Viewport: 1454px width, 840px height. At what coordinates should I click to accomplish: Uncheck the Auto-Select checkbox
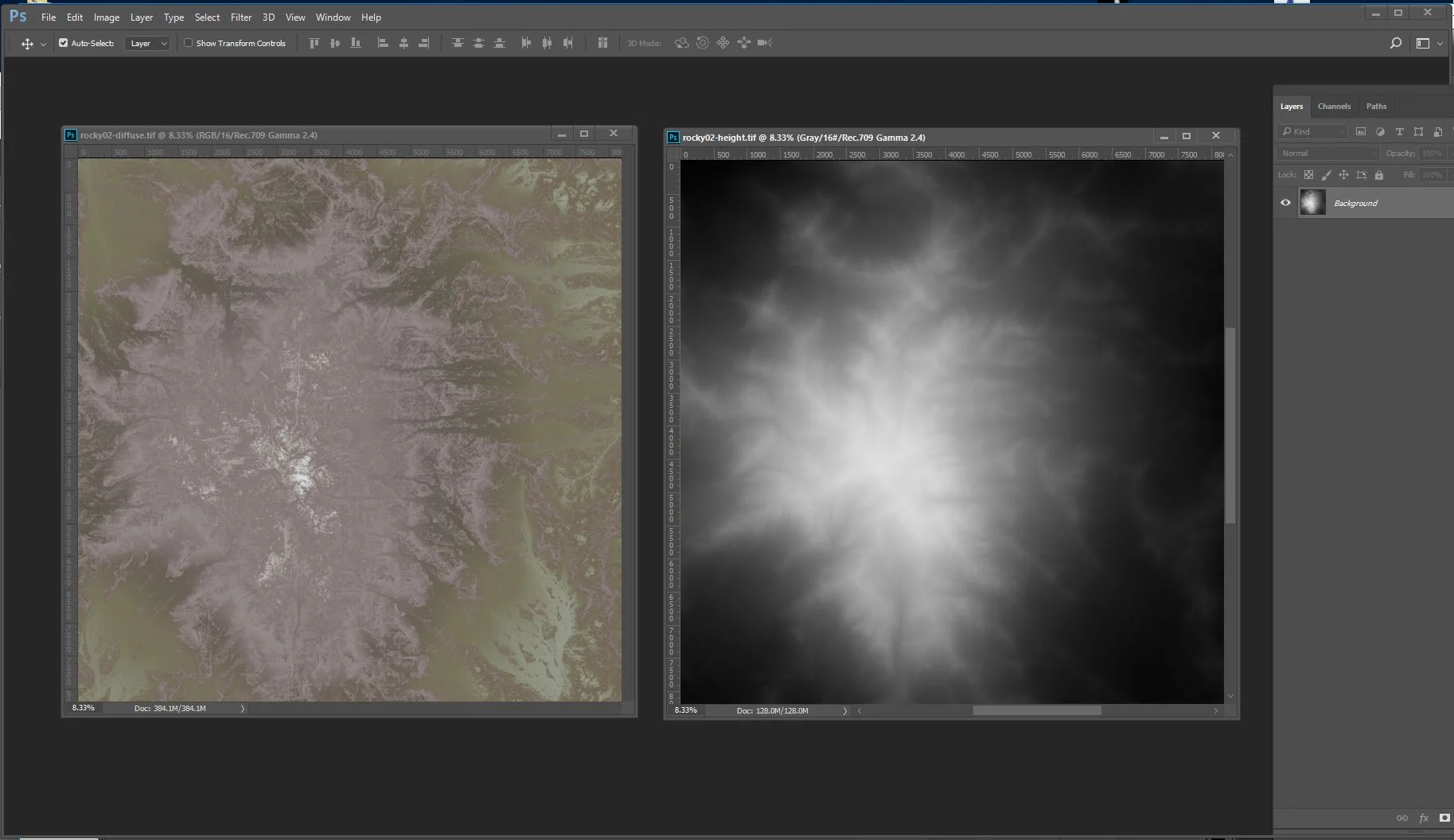tap(63, 43)
